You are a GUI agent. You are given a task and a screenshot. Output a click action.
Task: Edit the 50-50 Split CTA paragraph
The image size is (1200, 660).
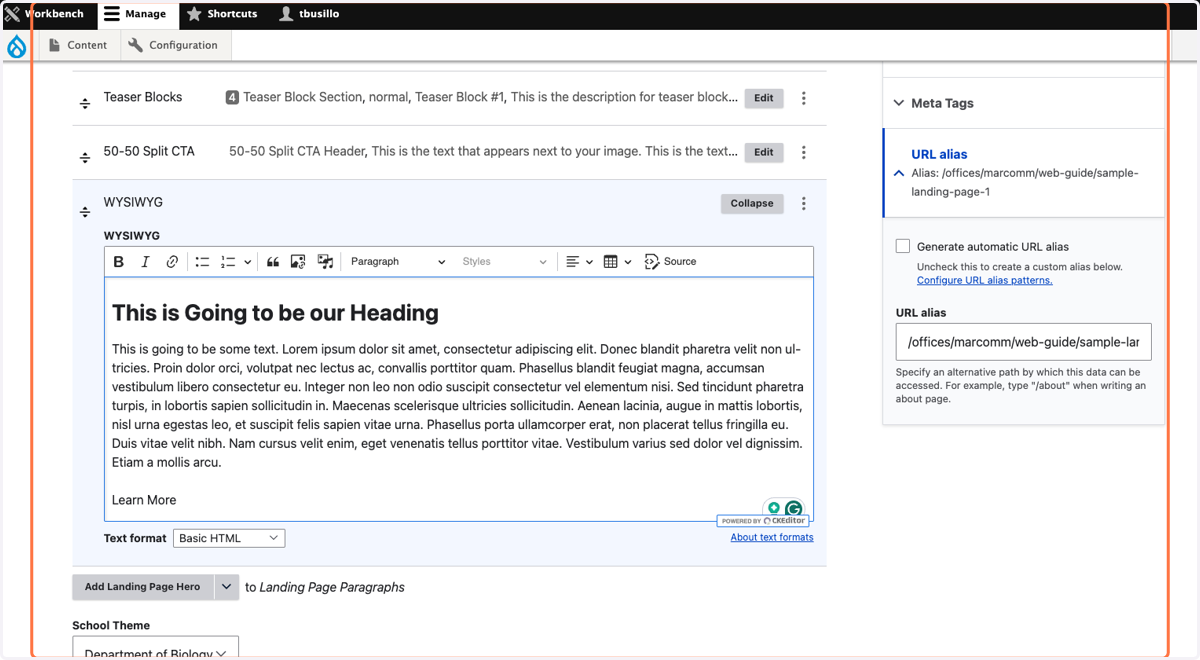pos(764,152)
